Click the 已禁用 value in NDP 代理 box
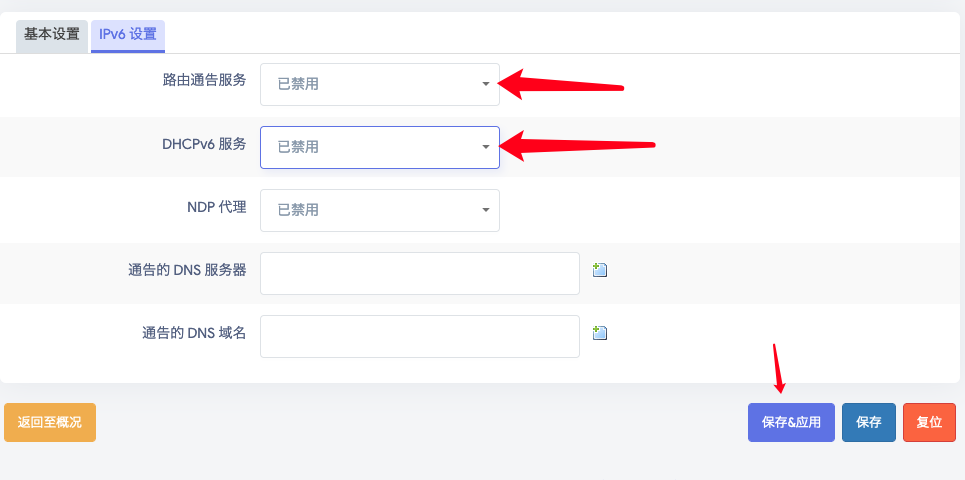 (298, 210)
